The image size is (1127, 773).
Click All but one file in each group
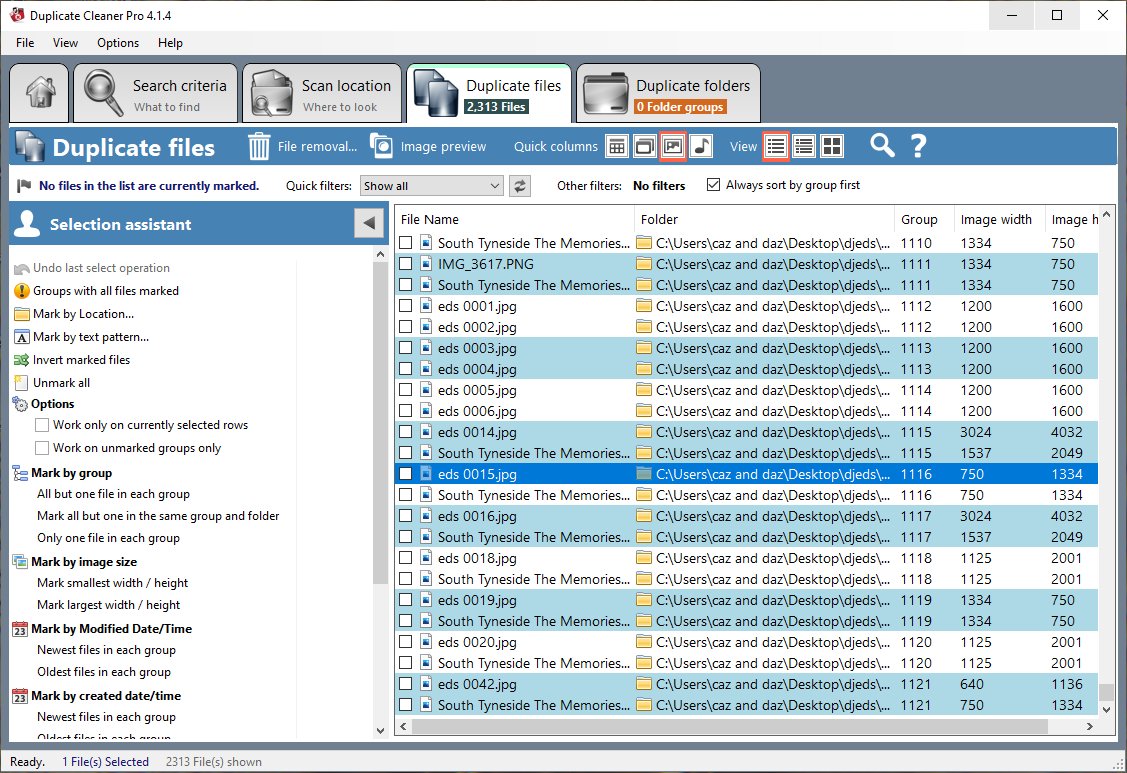click(x=113, y=494)
